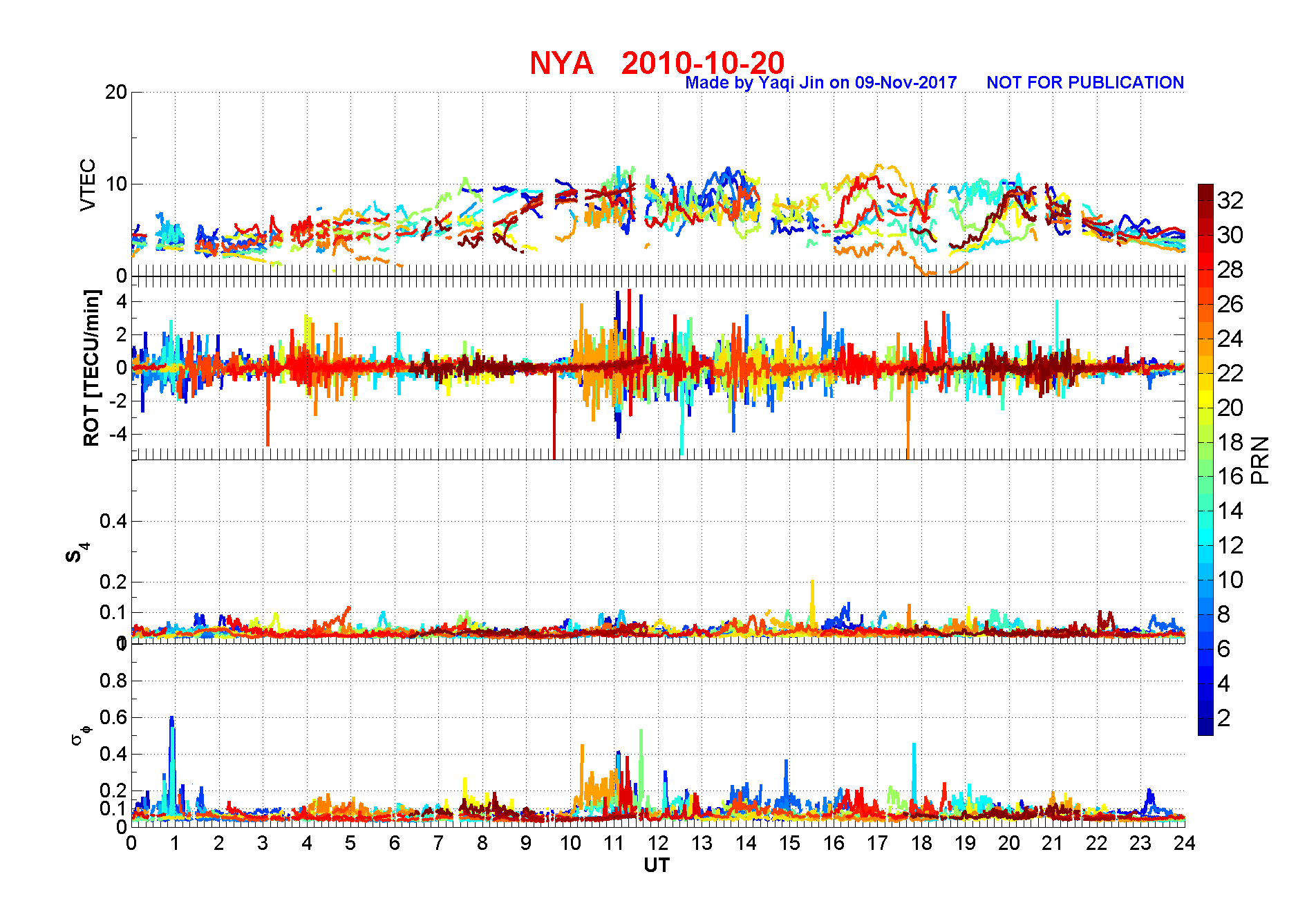Click UT axis tick label "13"
The height and width of the screenshot is (919, 1316).
point(702,843)
